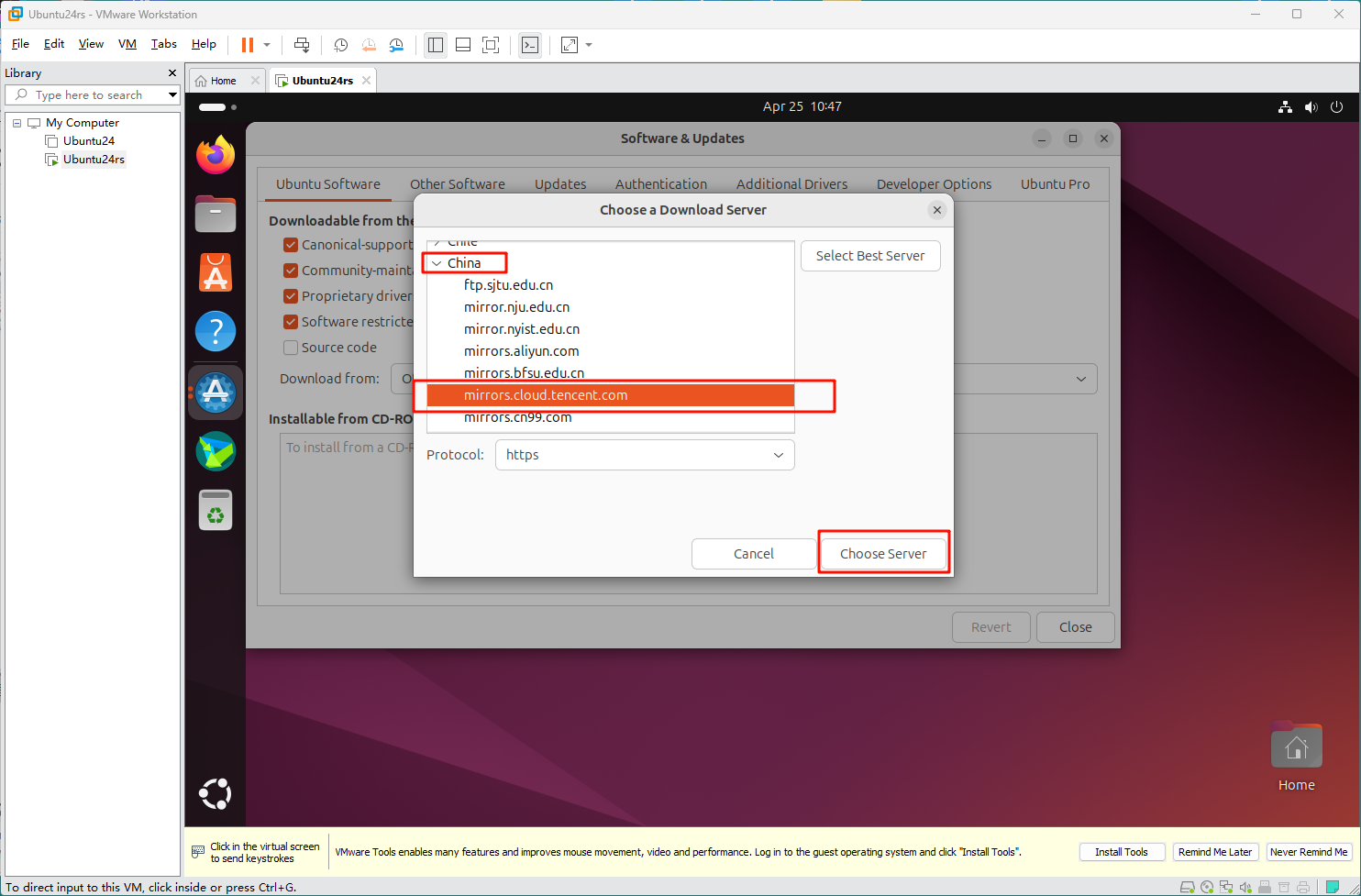
Task: Click the Remind Me Later button
Action: 1215,852
